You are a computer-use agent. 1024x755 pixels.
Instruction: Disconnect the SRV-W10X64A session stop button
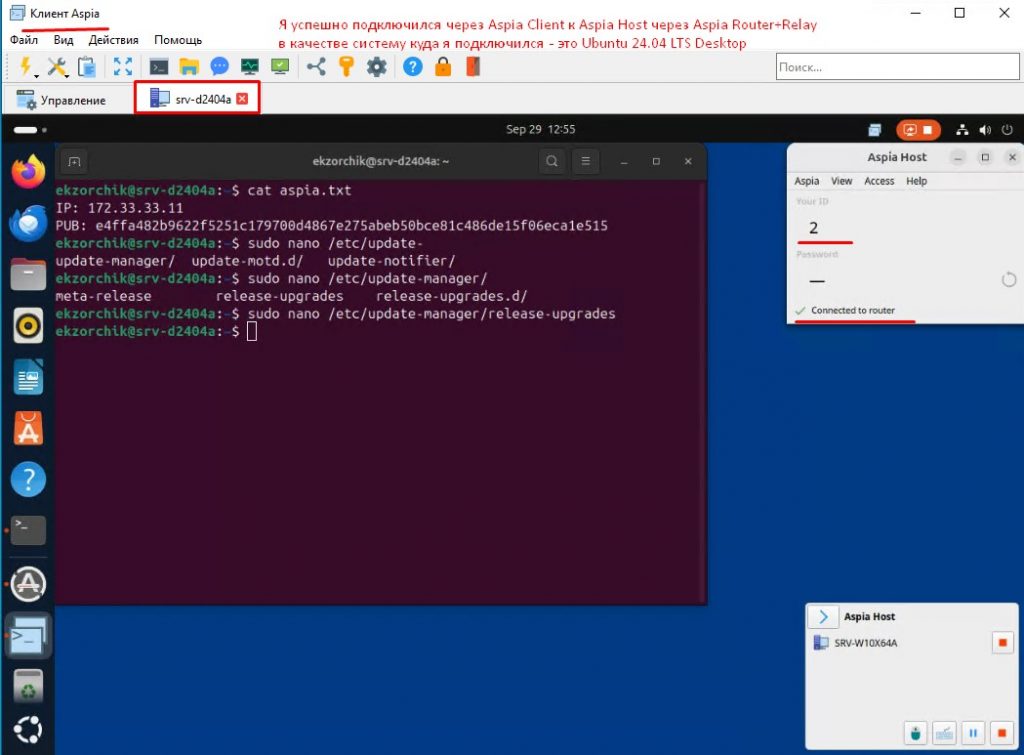pos(1002,643)
